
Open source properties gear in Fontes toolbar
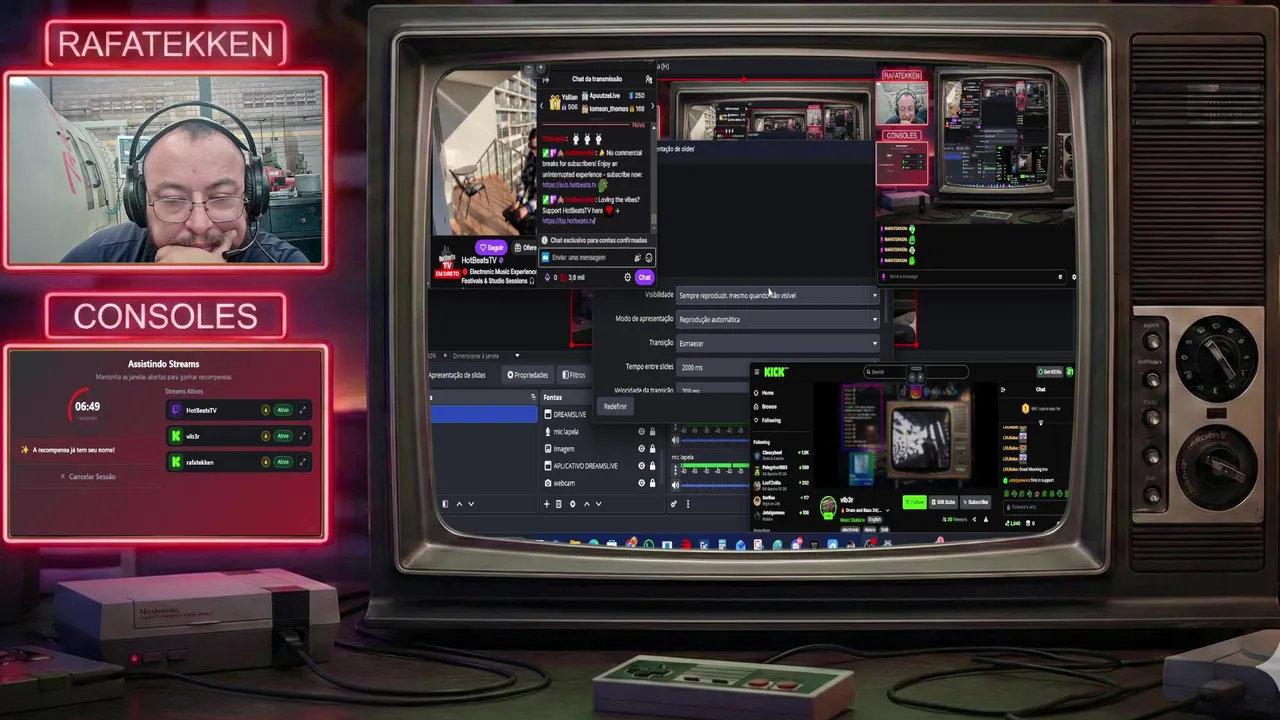coord(573,504)
